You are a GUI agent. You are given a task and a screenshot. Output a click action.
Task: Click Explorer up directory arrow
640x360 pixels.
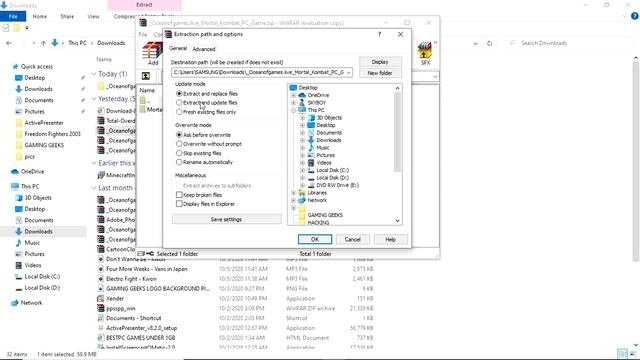click(43, 43)
